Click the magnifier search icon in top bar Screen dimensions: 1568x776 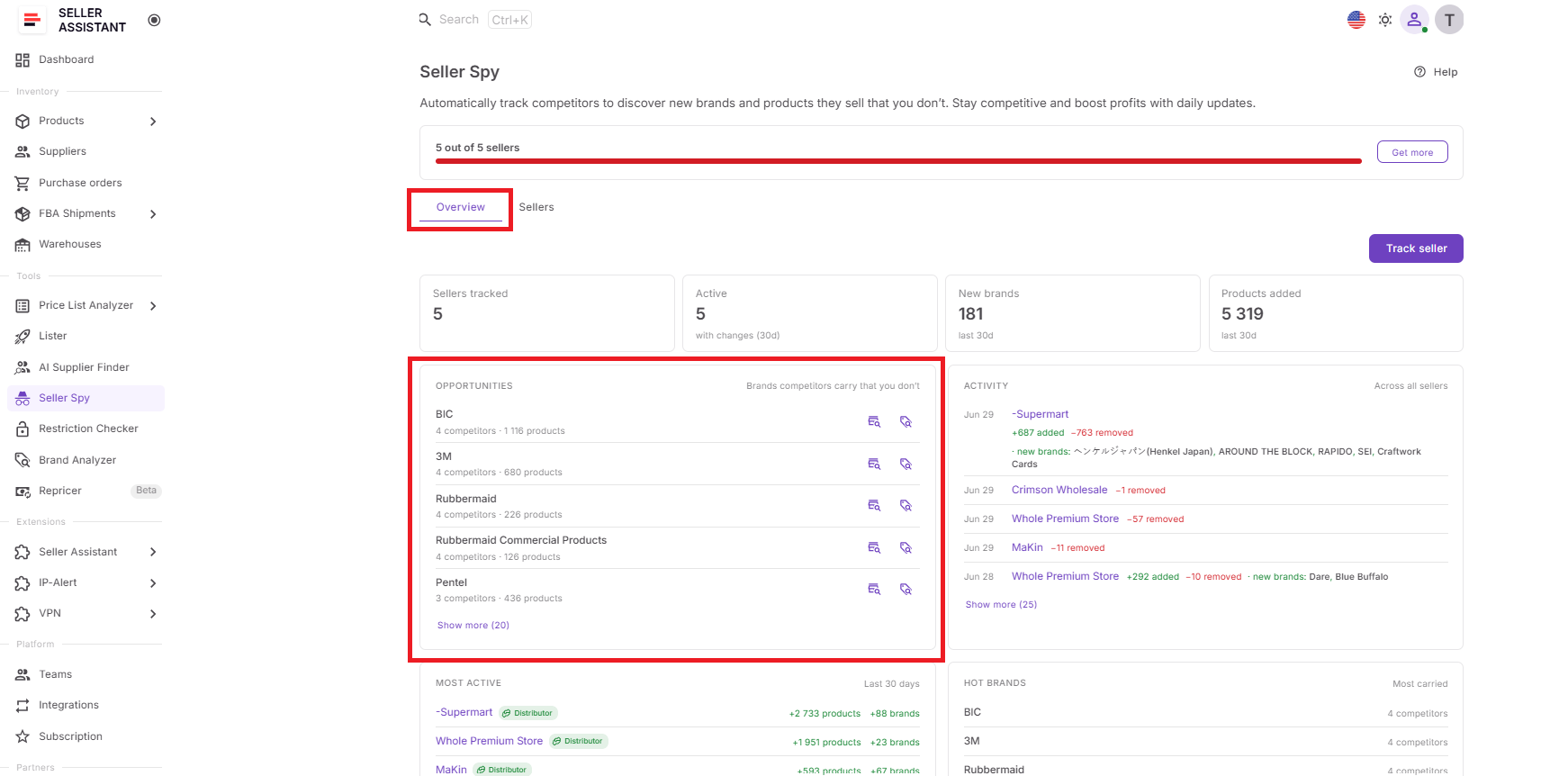(425, 20)
